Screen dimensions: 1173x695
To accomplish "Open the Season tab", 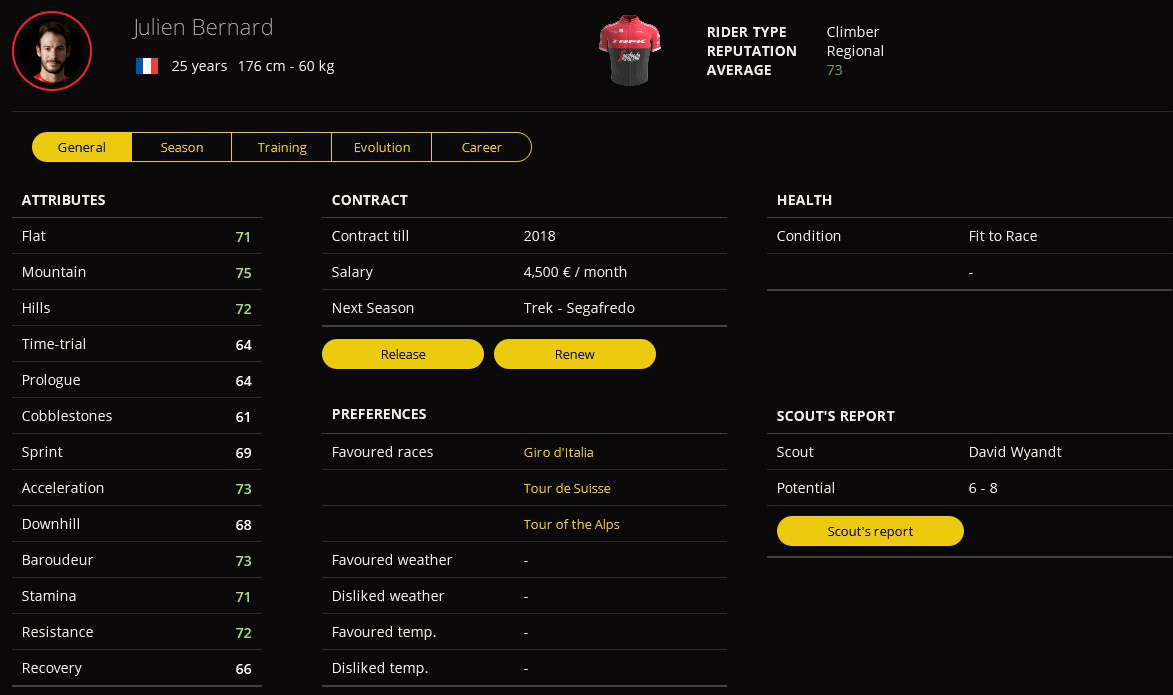I will coord(182,147).
